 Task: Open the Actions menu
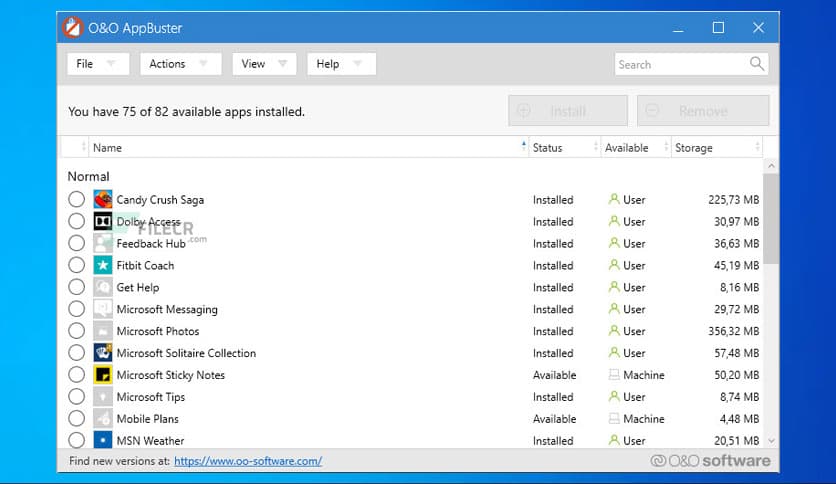point(181,64)
